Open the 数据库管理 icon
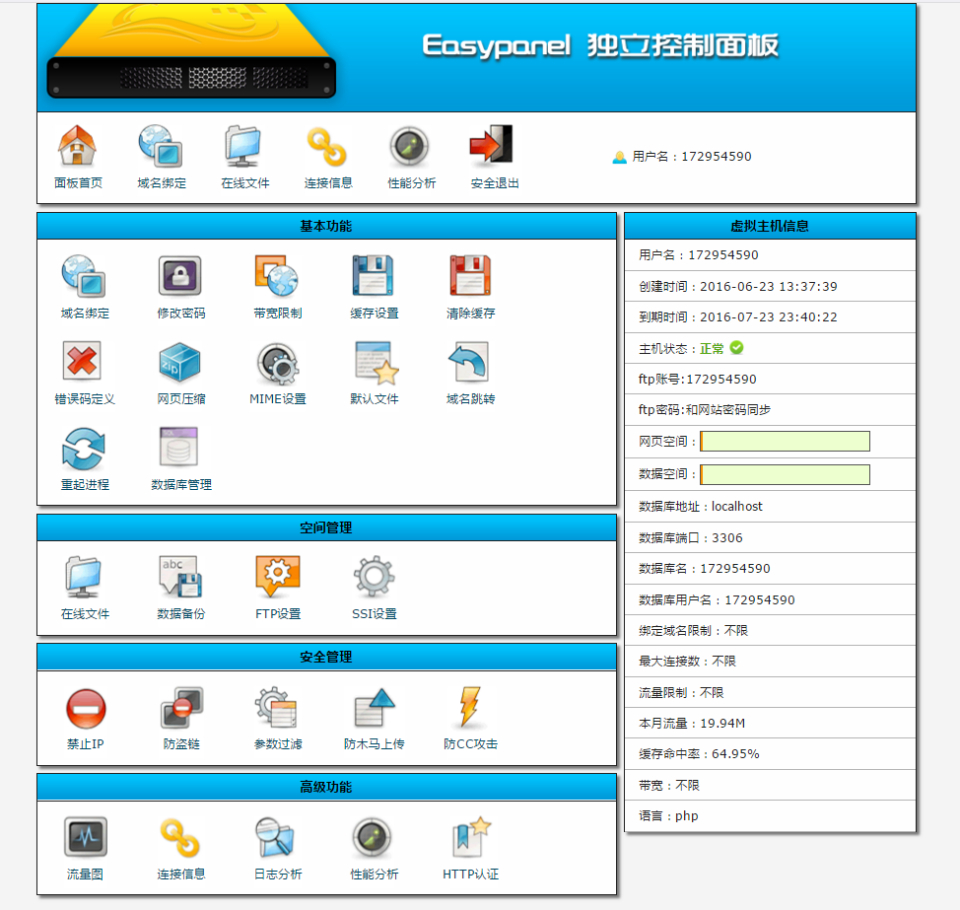 click(179, 447)
